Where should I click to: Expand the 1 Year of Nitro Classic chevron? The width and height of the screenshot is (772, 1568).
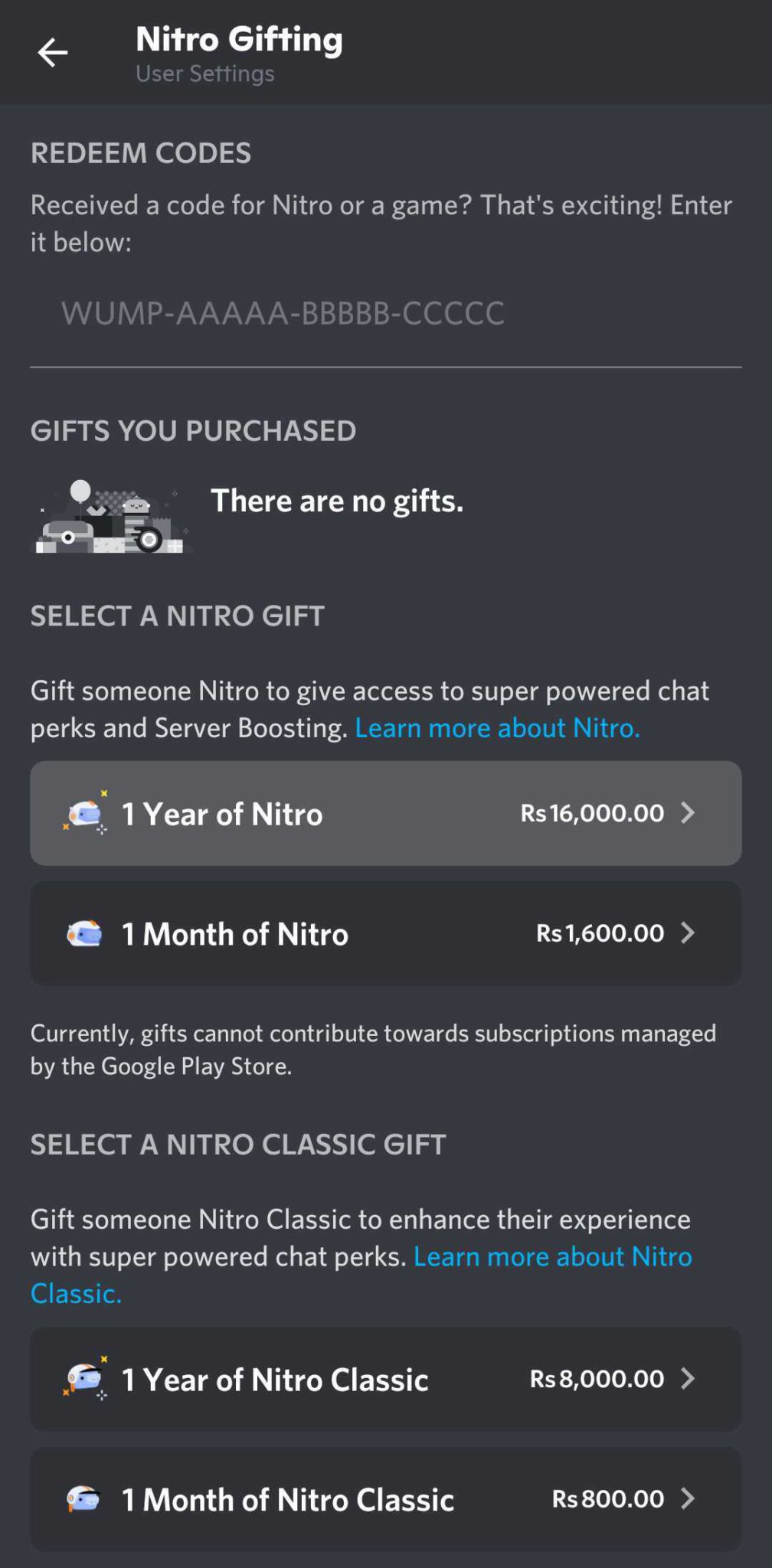[x=688, y=1380]
